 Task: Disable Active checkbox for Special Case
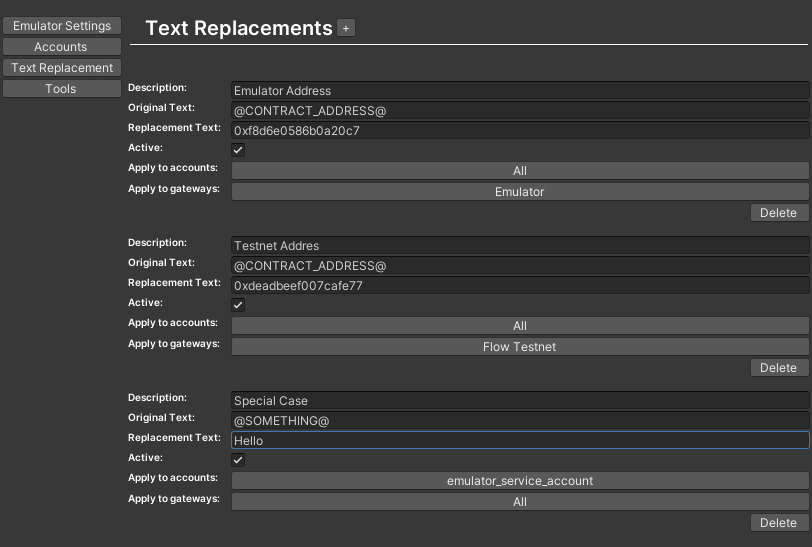click(238, 460)
